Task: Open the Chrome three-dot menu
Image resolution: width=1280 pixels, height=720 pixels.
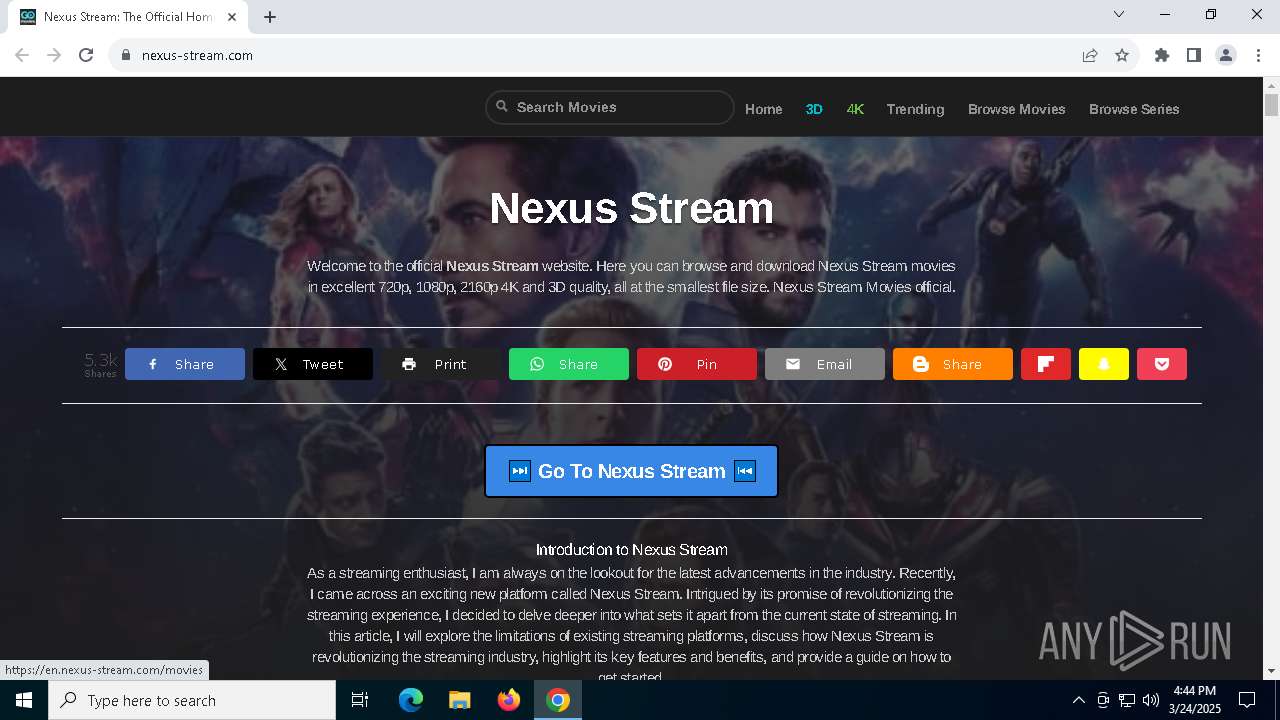Action: (x=1258, y=55)
